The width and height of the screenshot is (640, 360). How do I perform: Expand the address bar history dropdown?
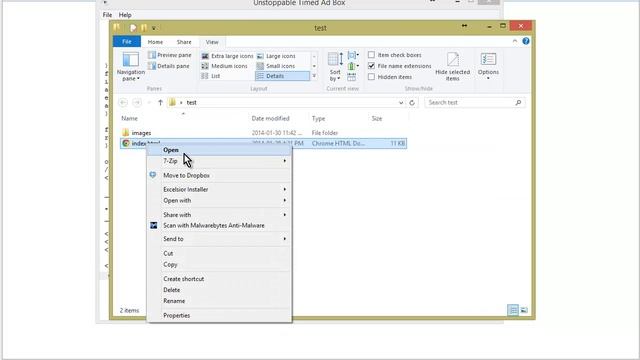401,103
